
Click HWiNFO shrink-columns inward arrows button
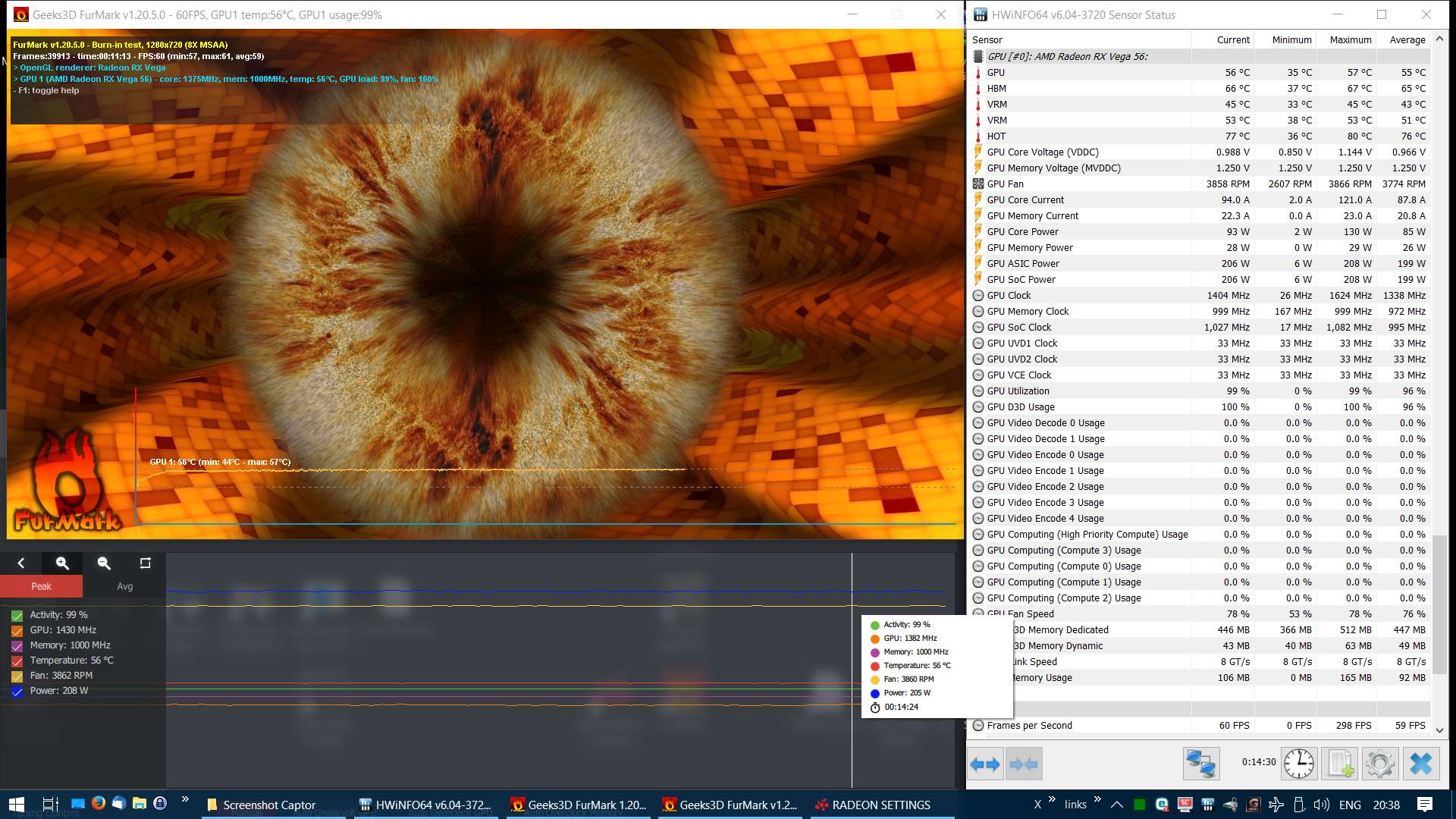click(1024, 764)
